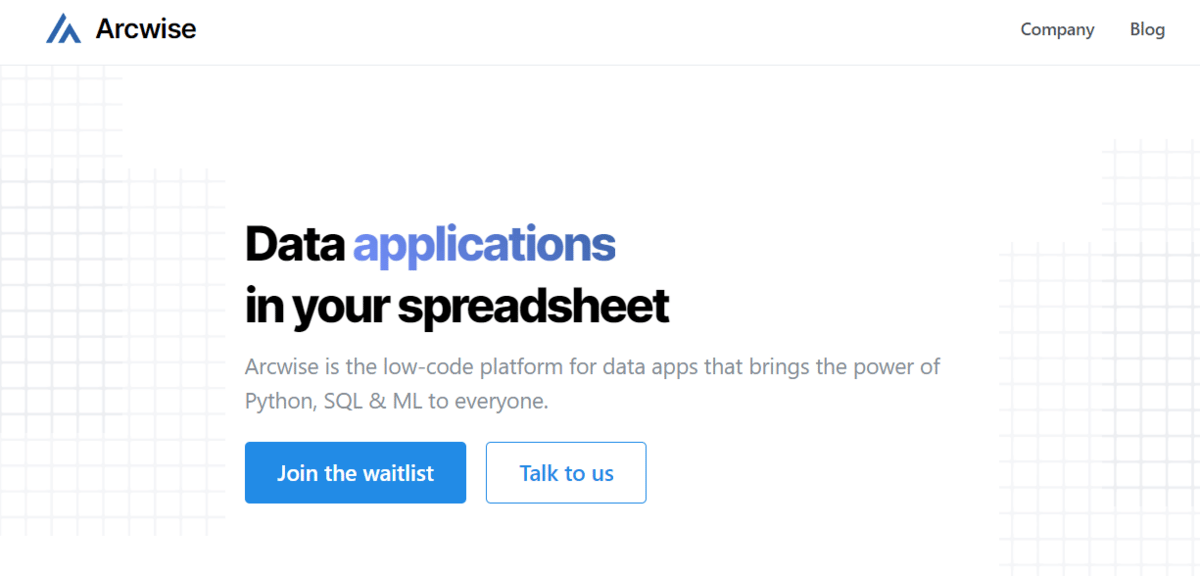Image resolution: width=1200 pixels, height=576 pixels.
Task: Click the word "Data" in the headline
Action: 295,243
